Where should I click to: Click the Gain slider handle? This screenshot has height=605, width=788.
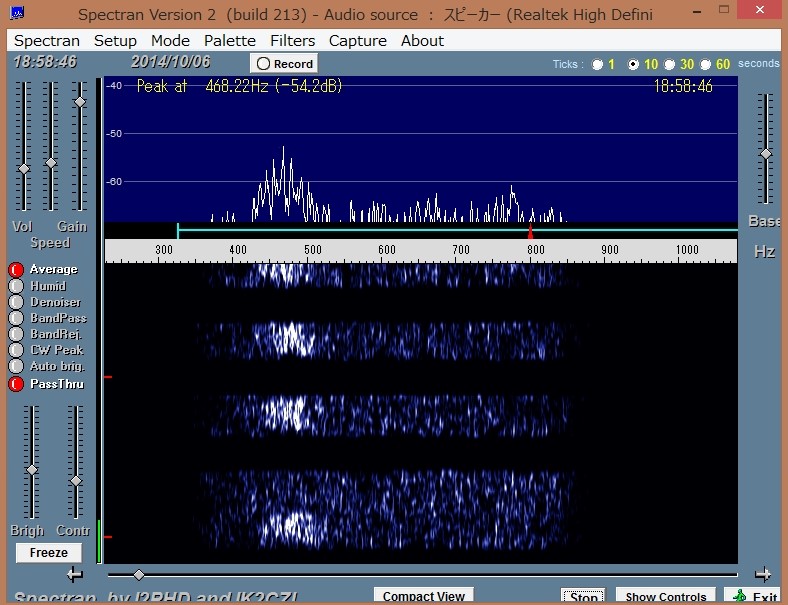click(79, 102)
